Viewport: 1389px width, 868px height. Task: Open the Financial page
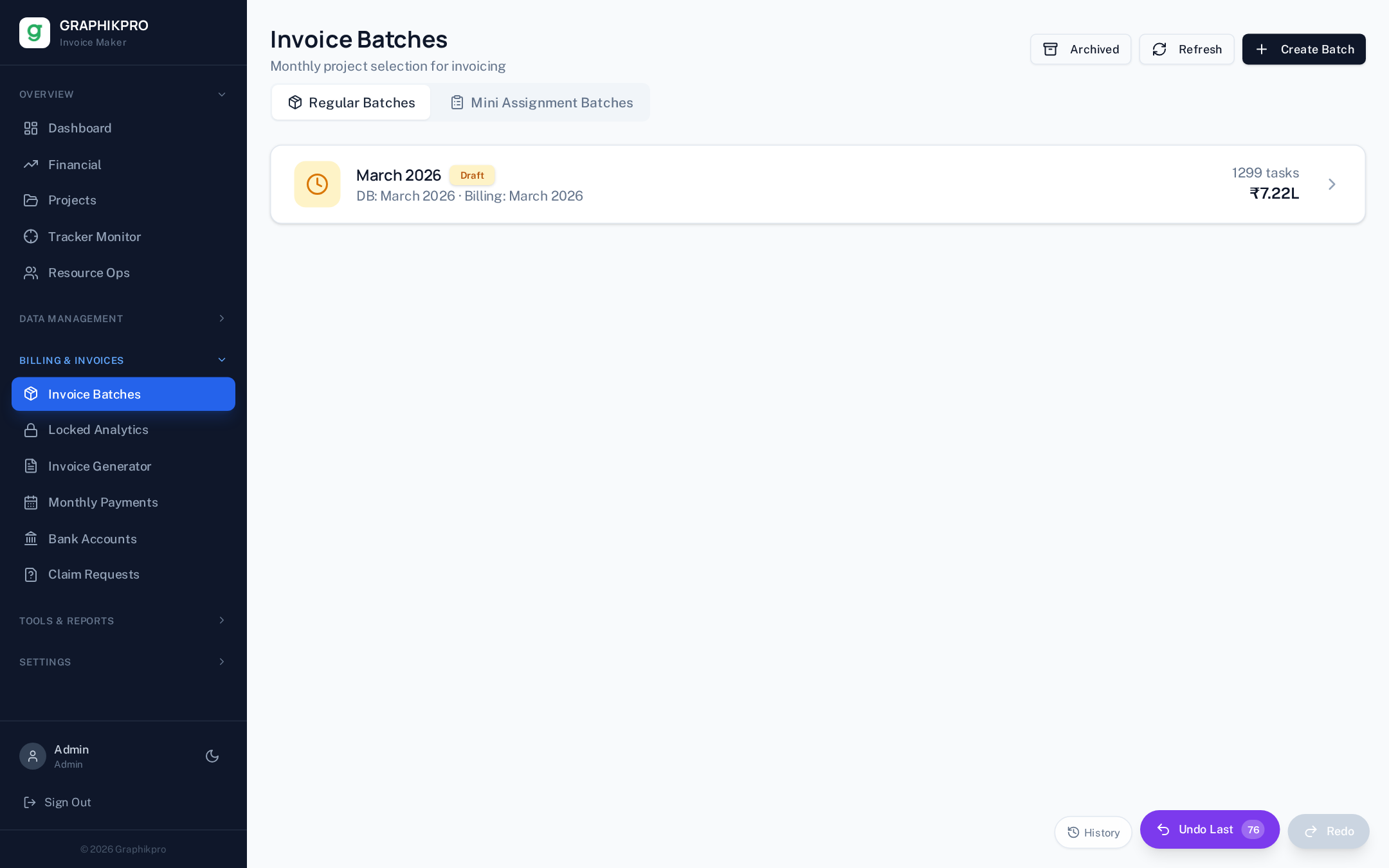tap(123, 165)
